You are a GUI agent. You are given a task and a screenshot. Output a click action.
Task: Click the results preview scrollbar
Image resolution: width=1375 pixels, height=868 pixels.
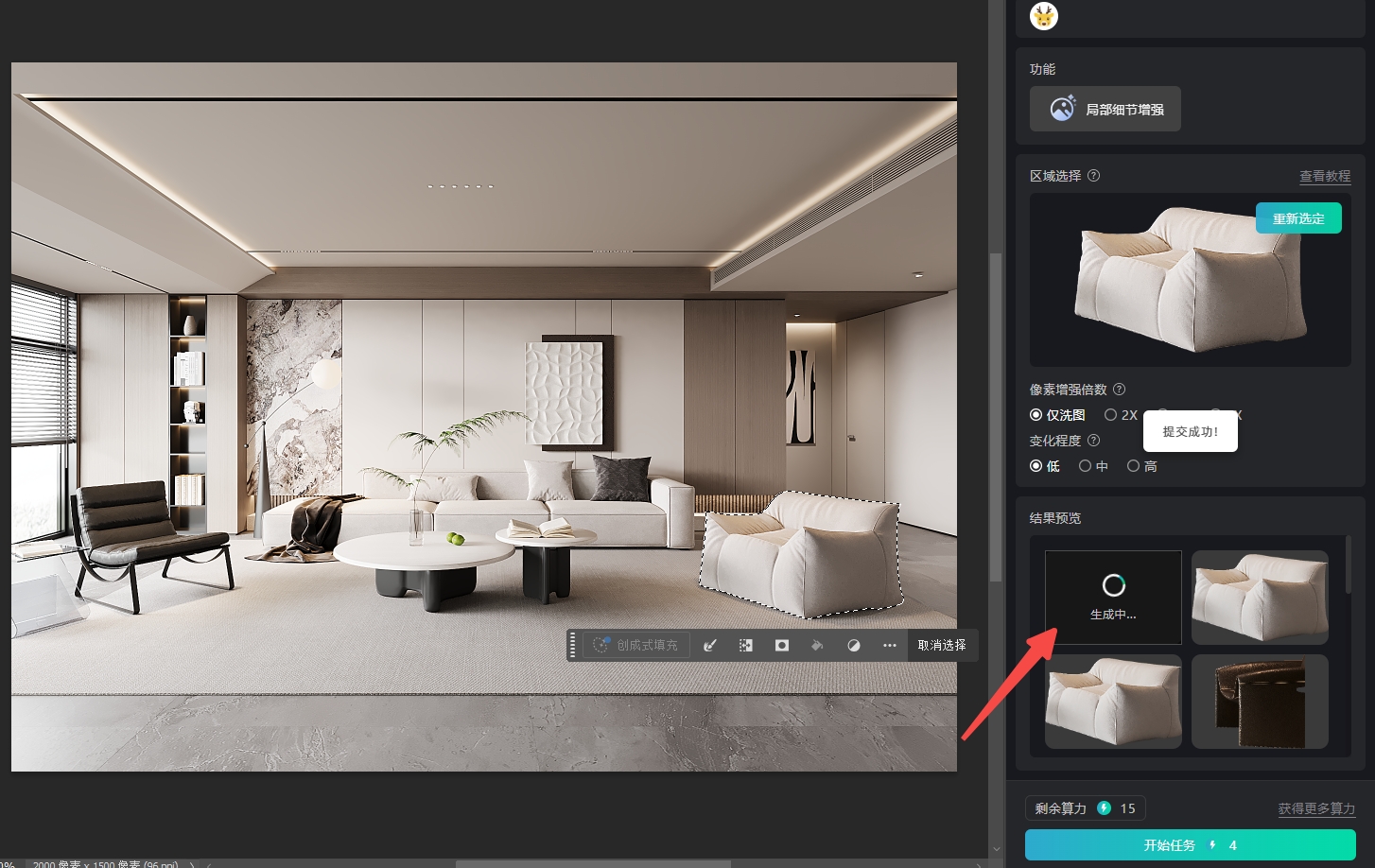[x=1348, y=565]
